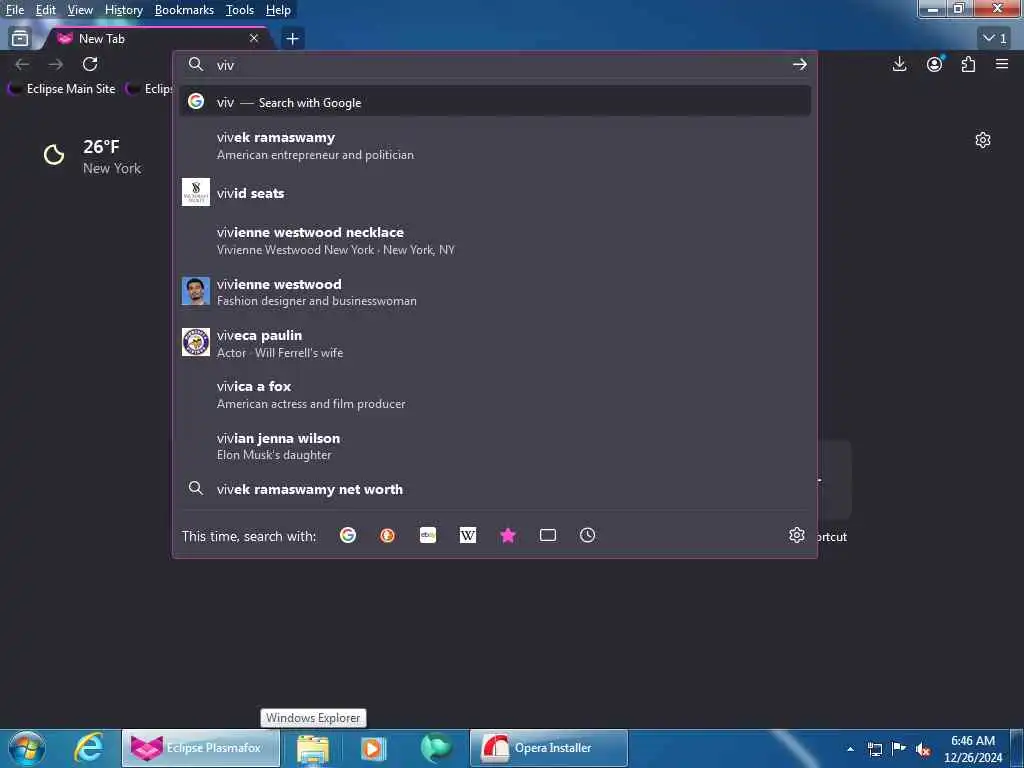Select 'vivienne westwood' fashion designer suggestion
The height and width of the screenshot is (768, 1024).
coord(495,292)
